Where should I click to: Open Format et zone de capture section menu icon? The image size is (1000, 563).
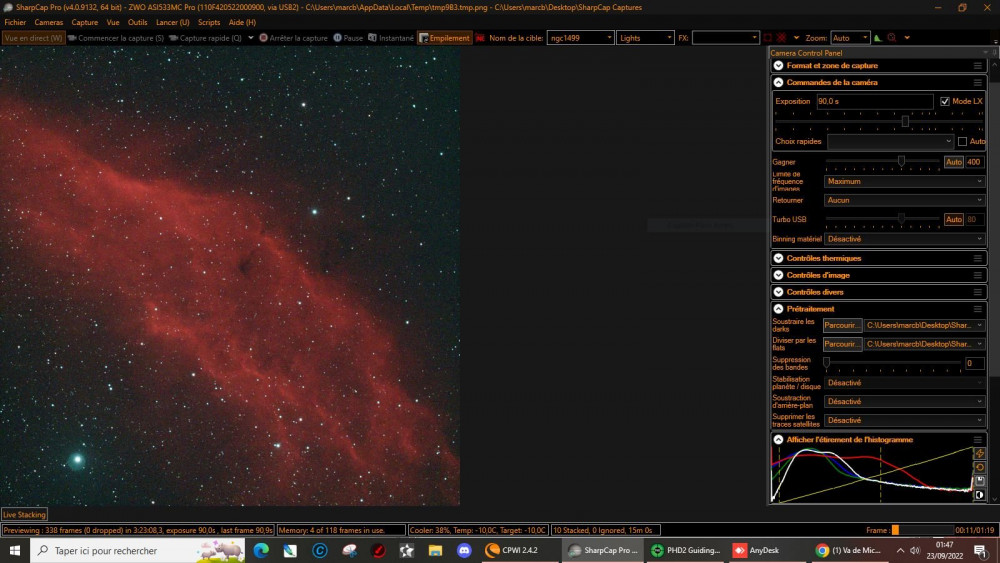(x=978, y=66)
